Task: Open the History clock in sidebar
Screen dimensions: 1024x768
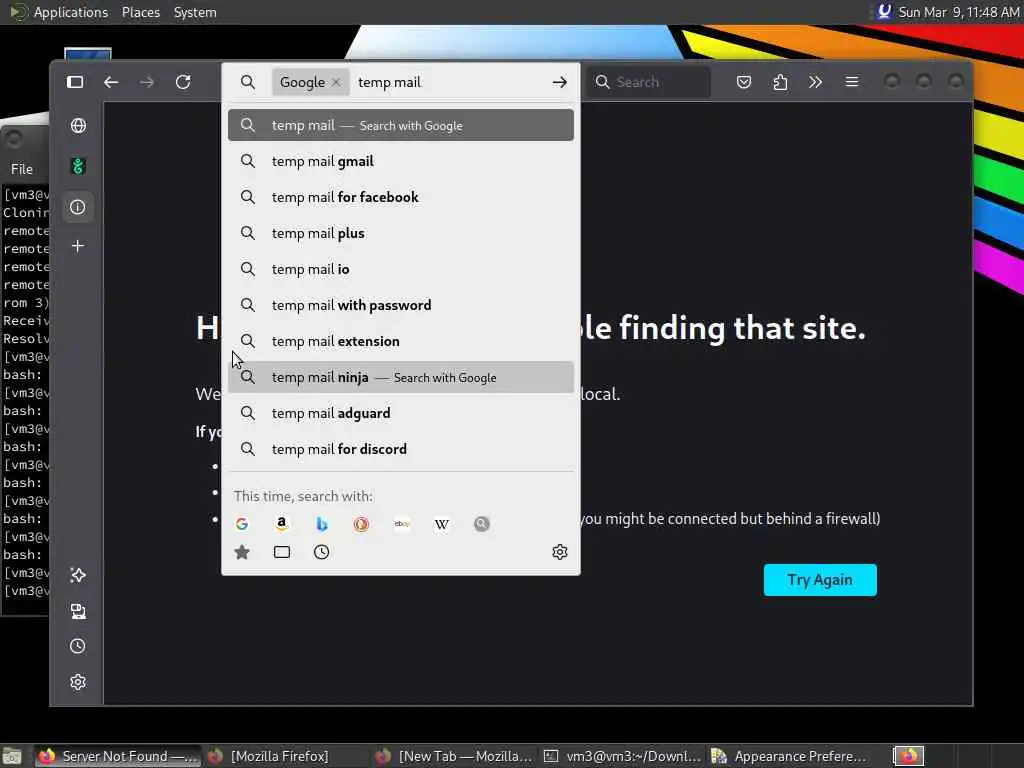Action: coord(78,647)
